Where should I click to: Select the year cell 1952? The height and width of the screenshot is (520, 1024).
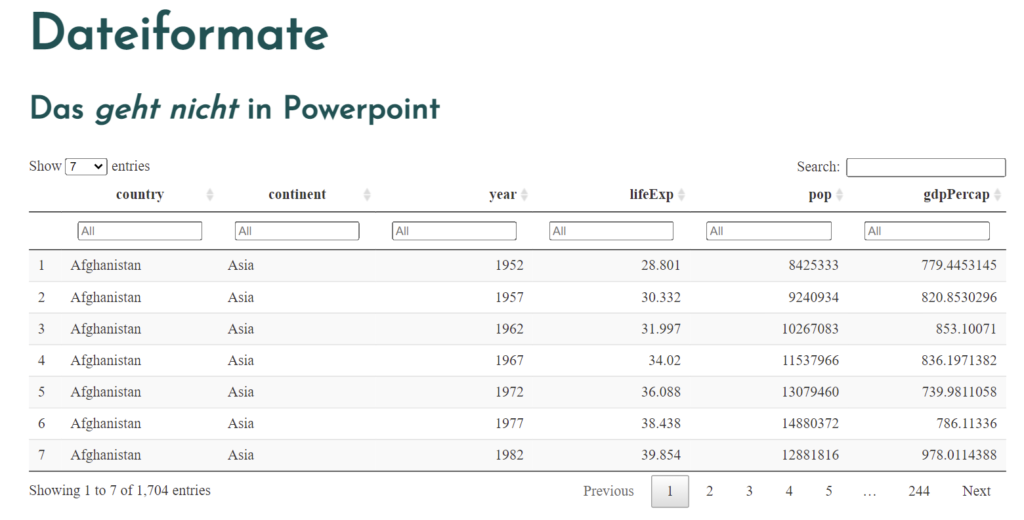pyautogui.click(x=509, y=265)
